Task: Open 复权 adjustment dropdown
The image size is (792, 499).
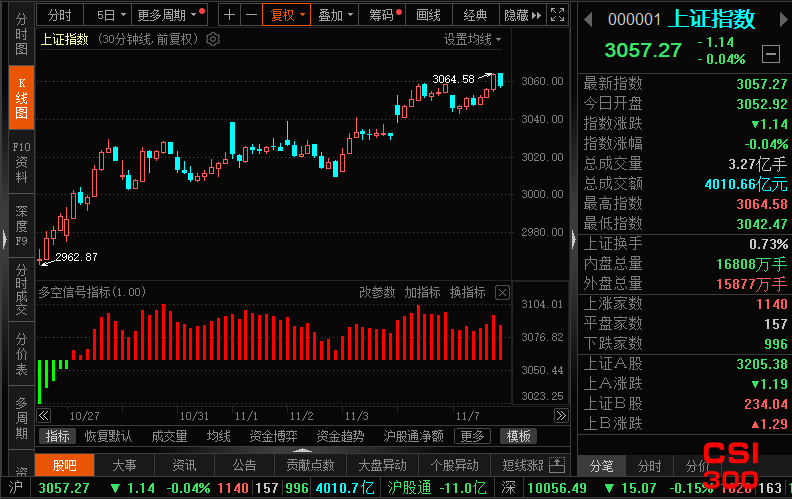Action: coord(286,15)
